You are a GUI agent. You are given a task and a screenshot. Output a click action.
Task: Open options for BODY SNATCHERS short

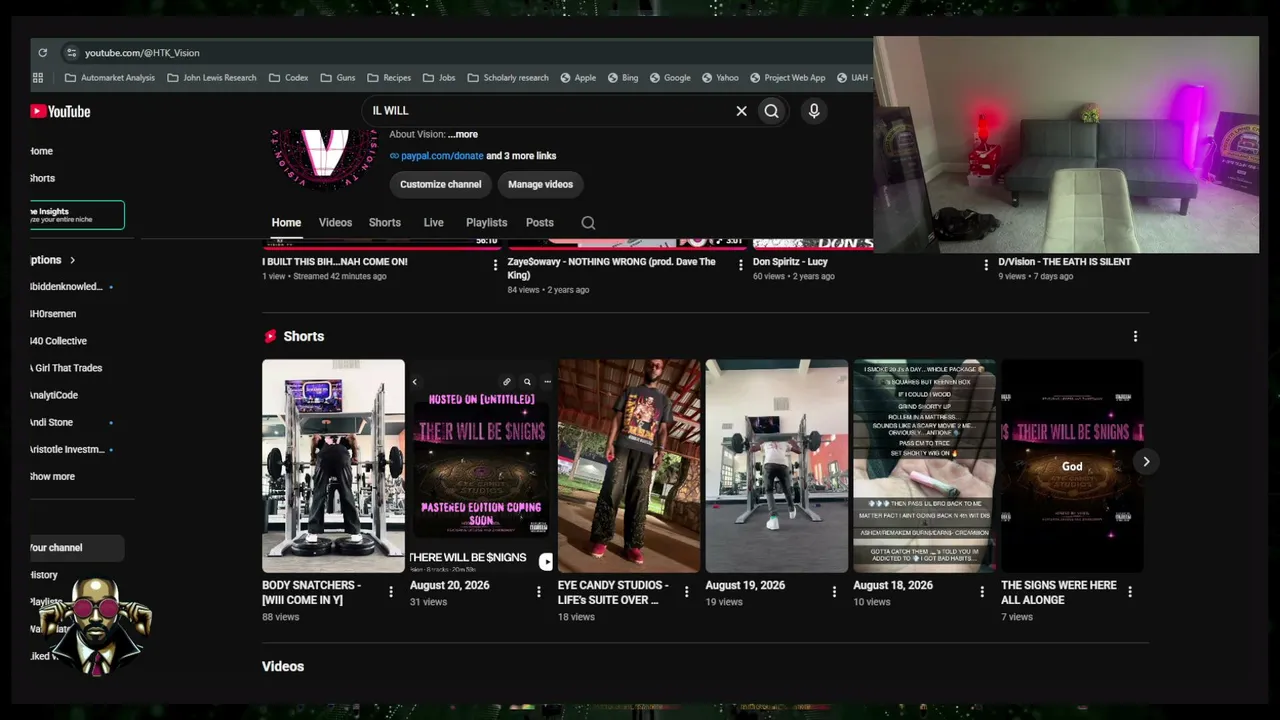click(391, 592)
